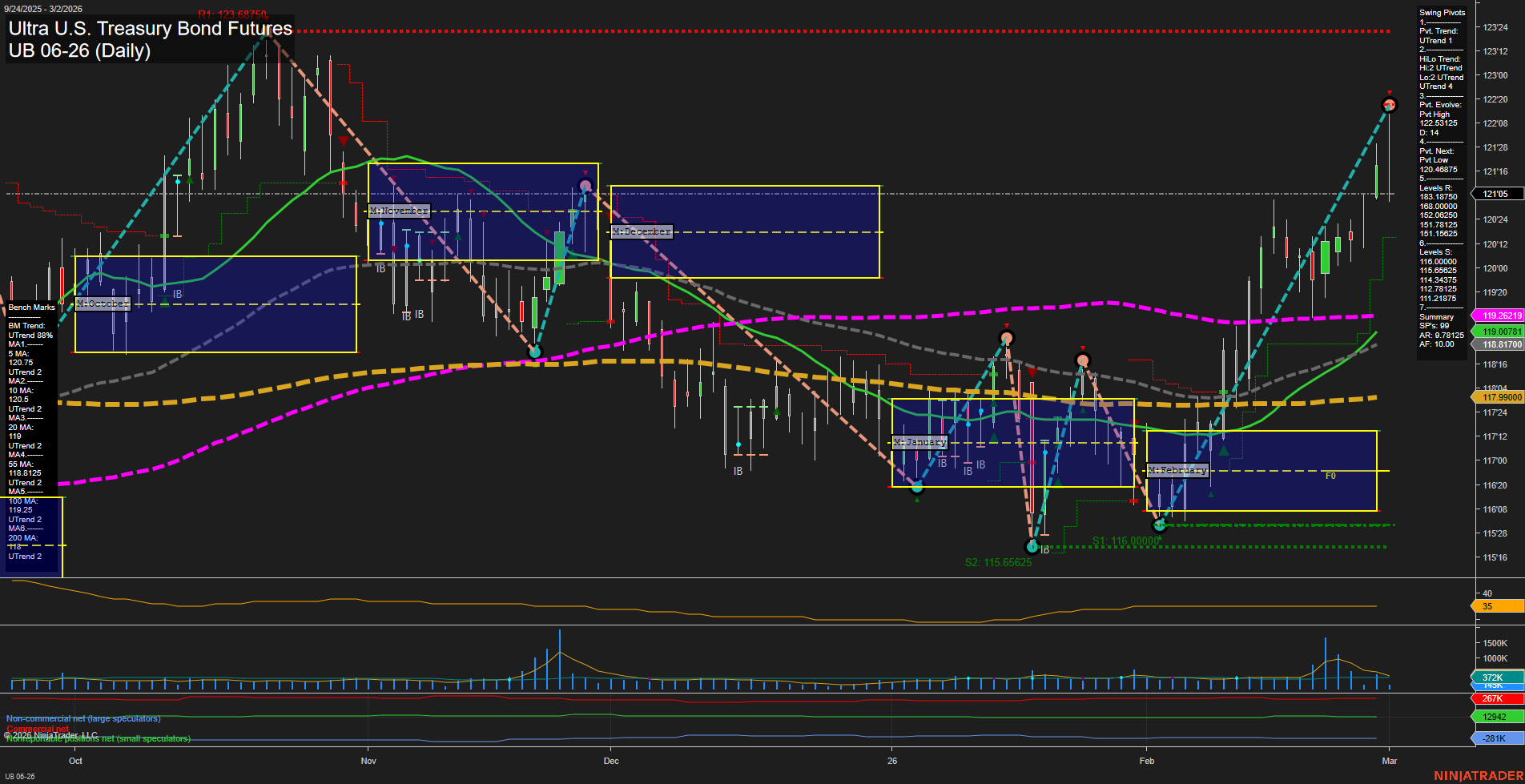
Task: Click the 121'05 current price marker
Action: coord(1495,194)
